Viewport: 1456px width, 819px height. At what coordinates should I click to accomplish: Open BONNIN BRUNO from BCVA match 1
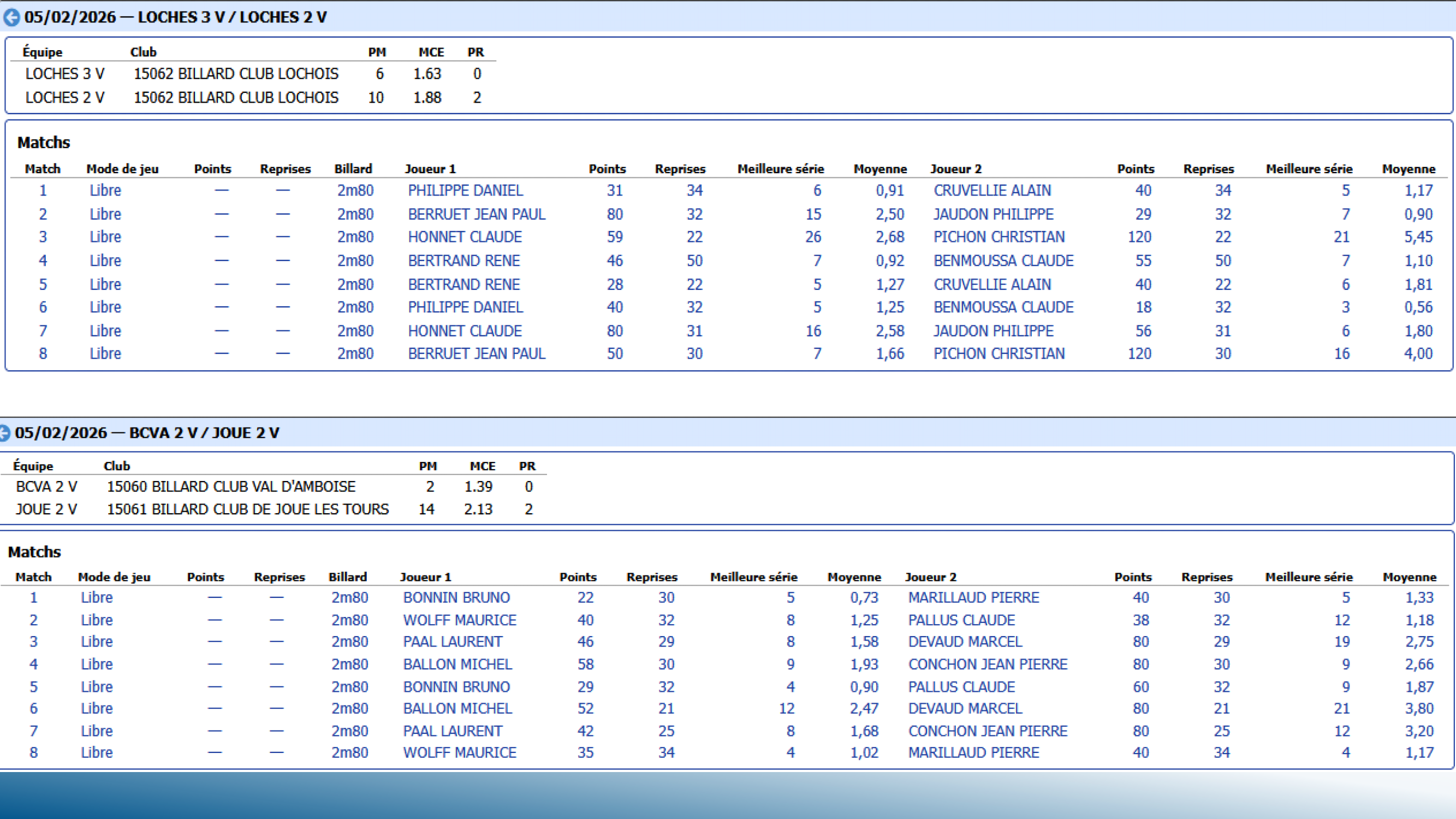(456, 597)
